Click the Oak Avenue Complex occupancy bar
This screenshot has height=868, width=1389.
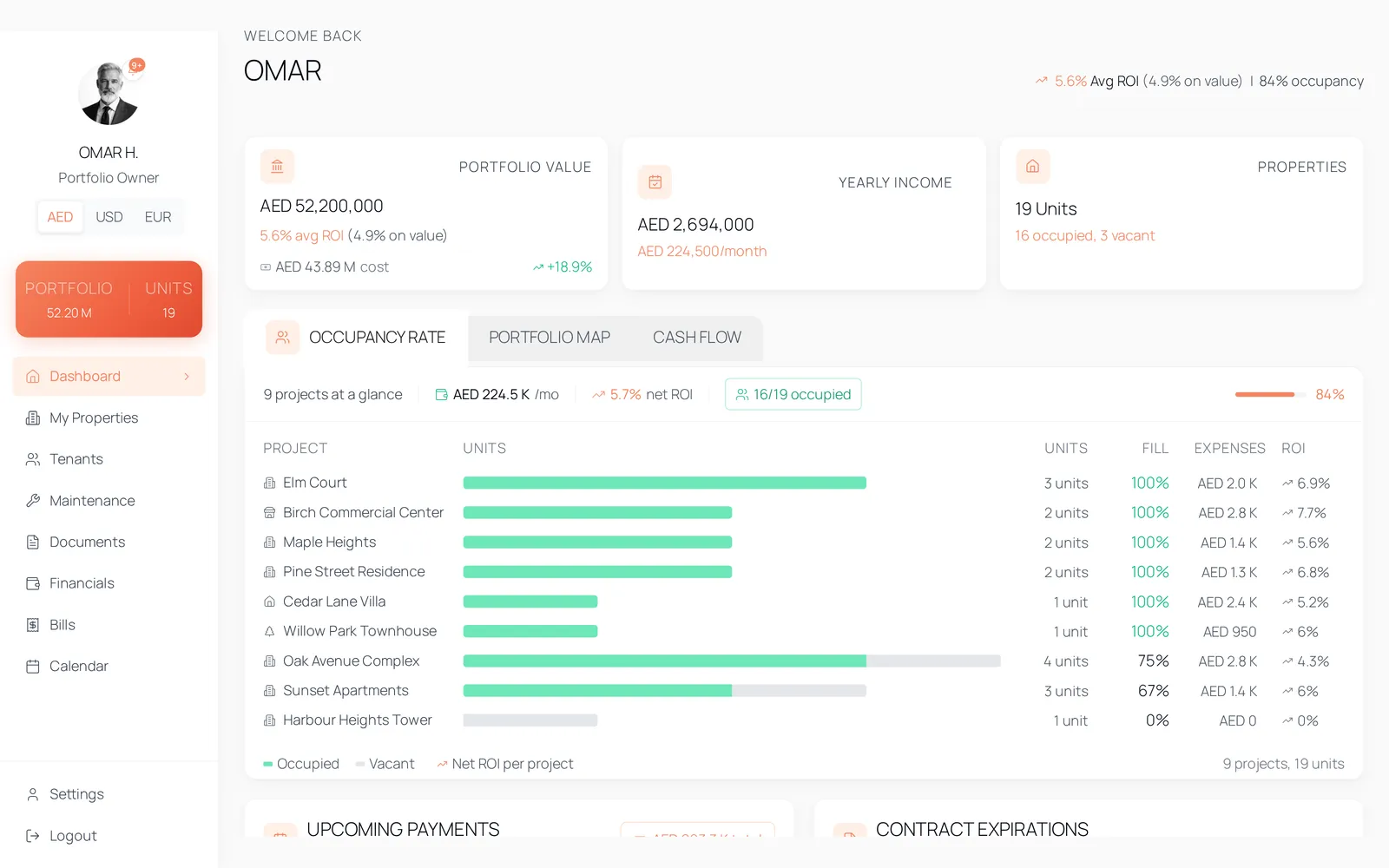point(732,661)
